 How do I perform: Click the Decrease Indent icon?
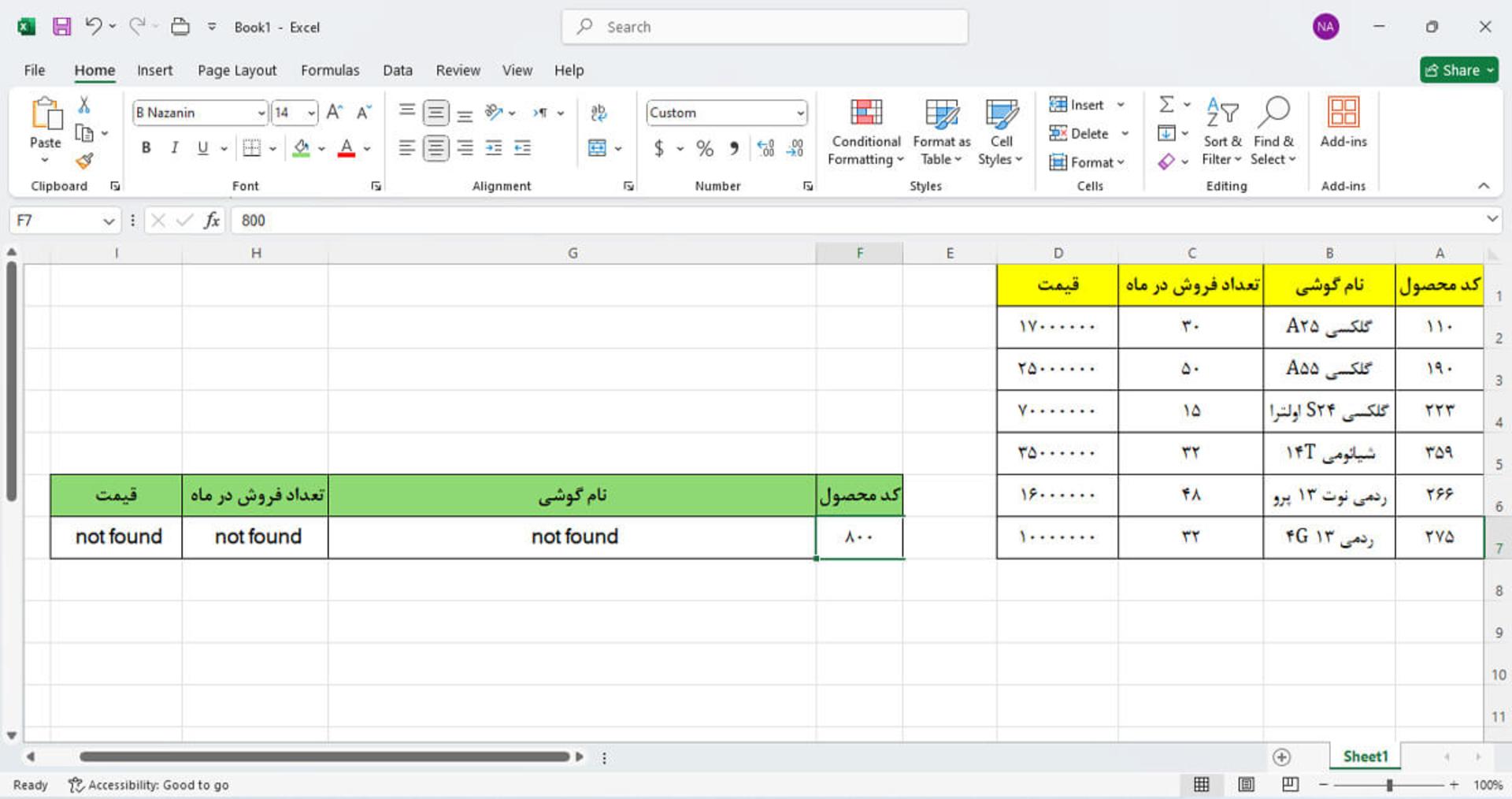[494, 147]
